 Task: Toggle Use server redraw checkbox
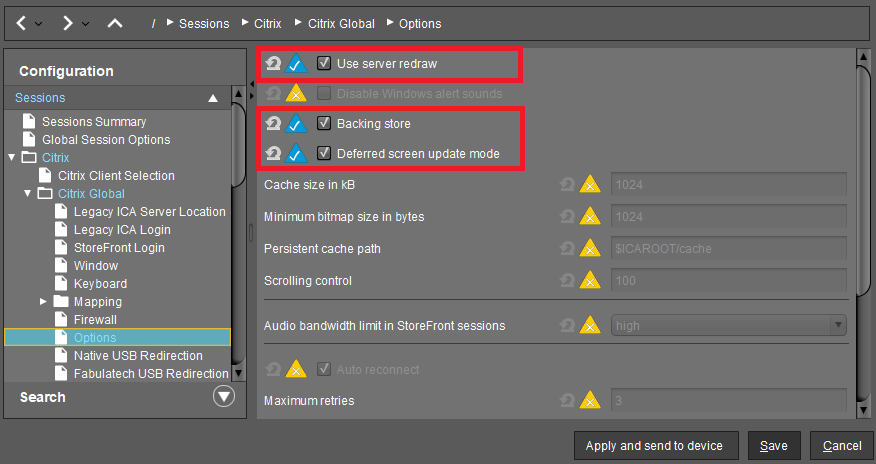[324, 64]
